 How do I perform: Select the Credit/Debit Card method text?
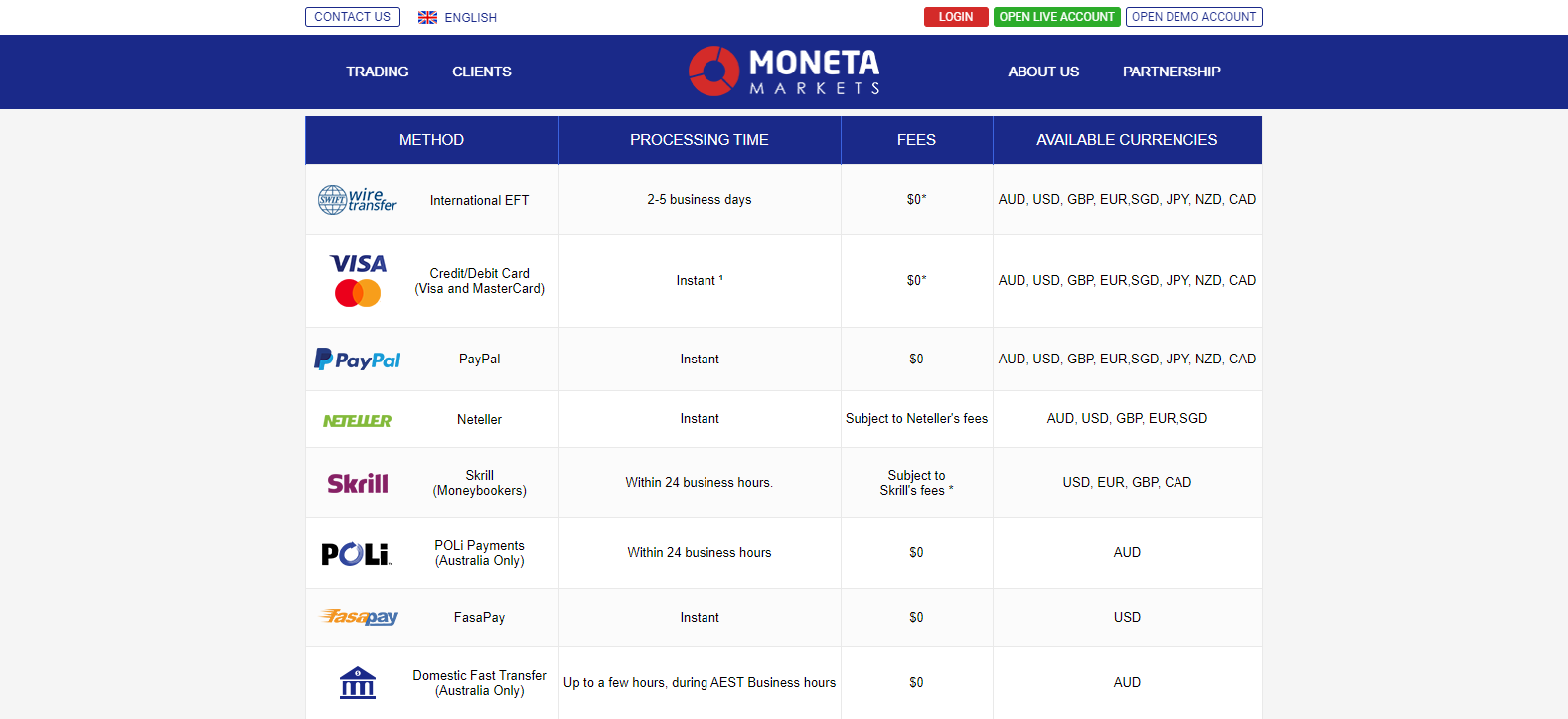(x=480, y=281)
